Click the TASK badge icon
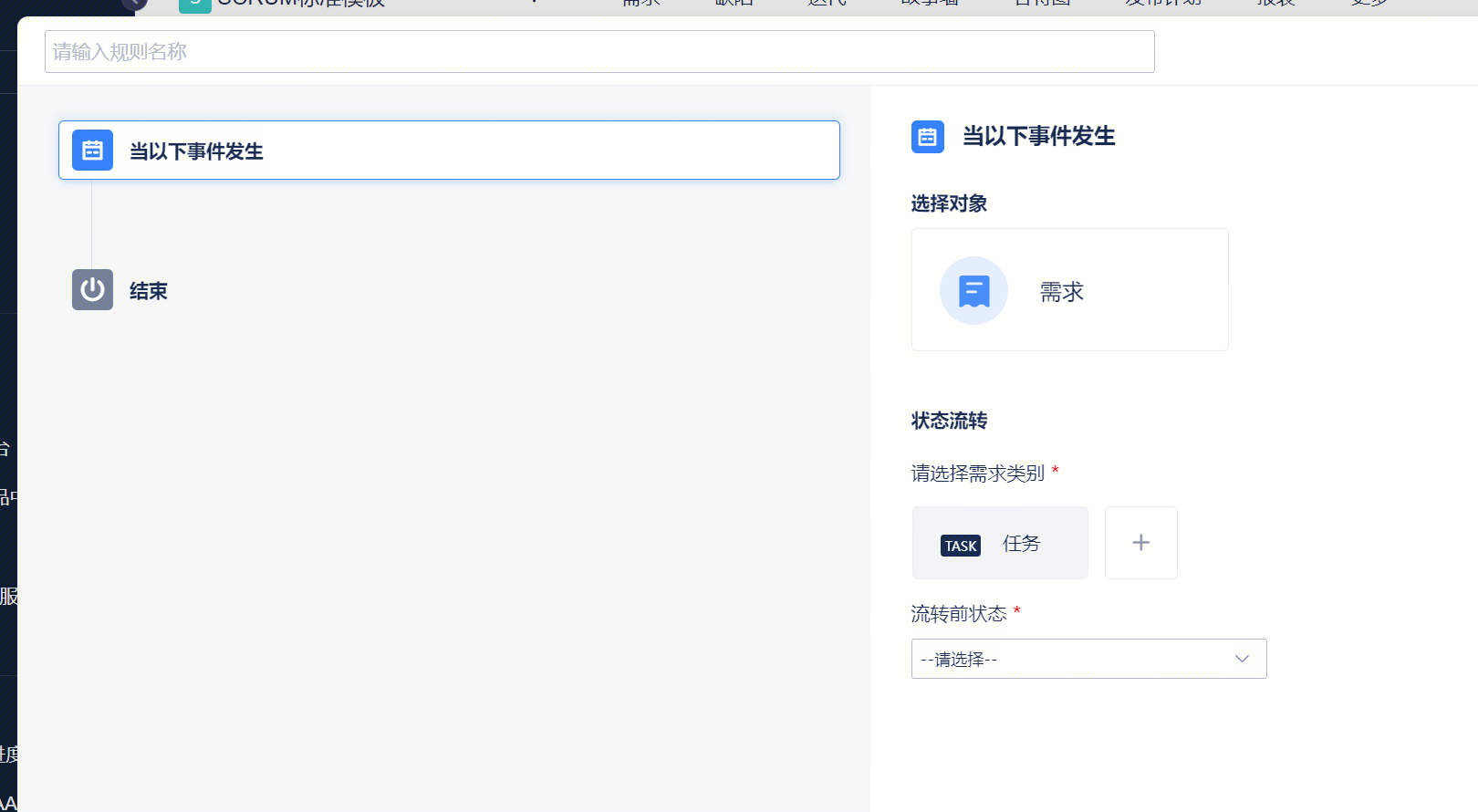 pyautogui.click(x=961, y=546)
